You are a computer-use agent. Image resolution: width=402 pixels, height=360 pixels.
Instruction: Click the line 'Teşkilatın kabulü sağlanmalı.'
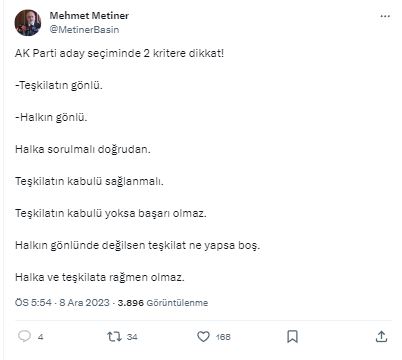[89, 181]
